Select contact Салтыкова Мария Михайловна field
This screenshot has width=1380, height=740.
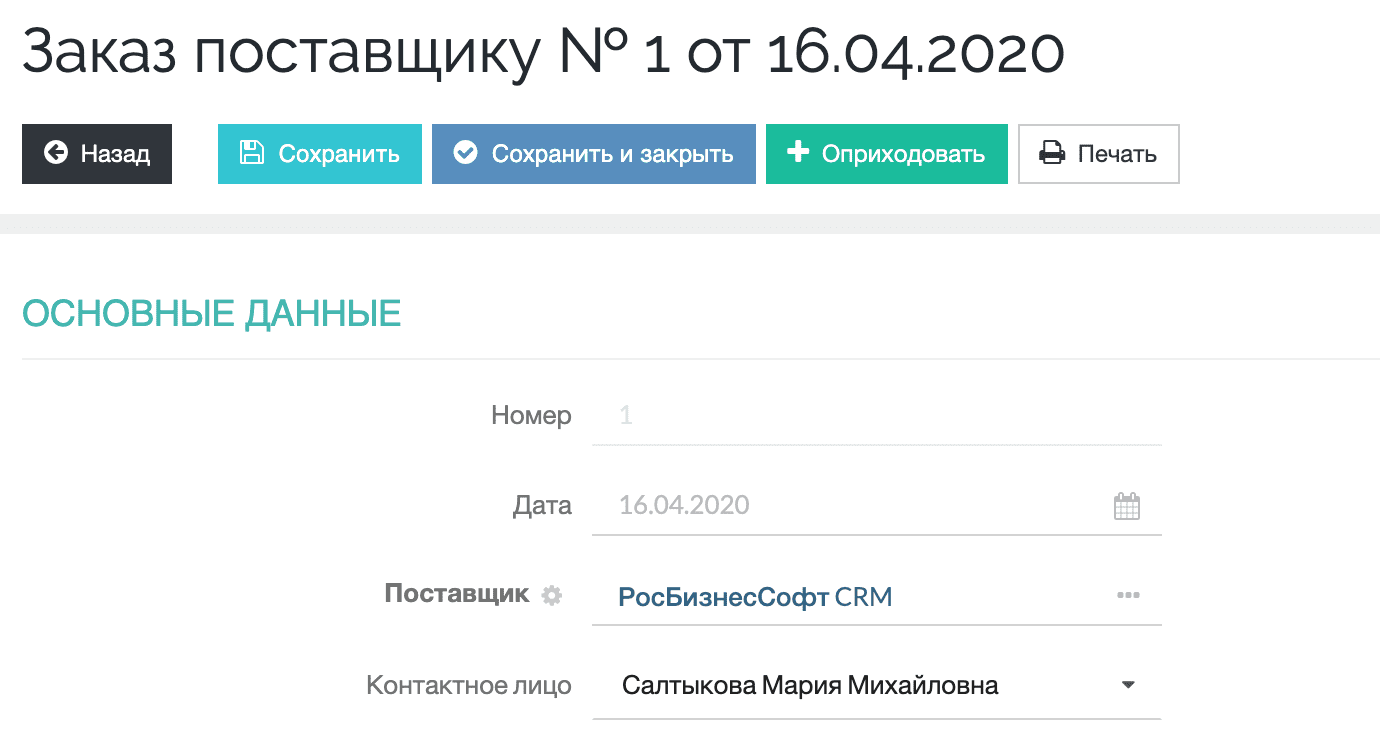810,685
